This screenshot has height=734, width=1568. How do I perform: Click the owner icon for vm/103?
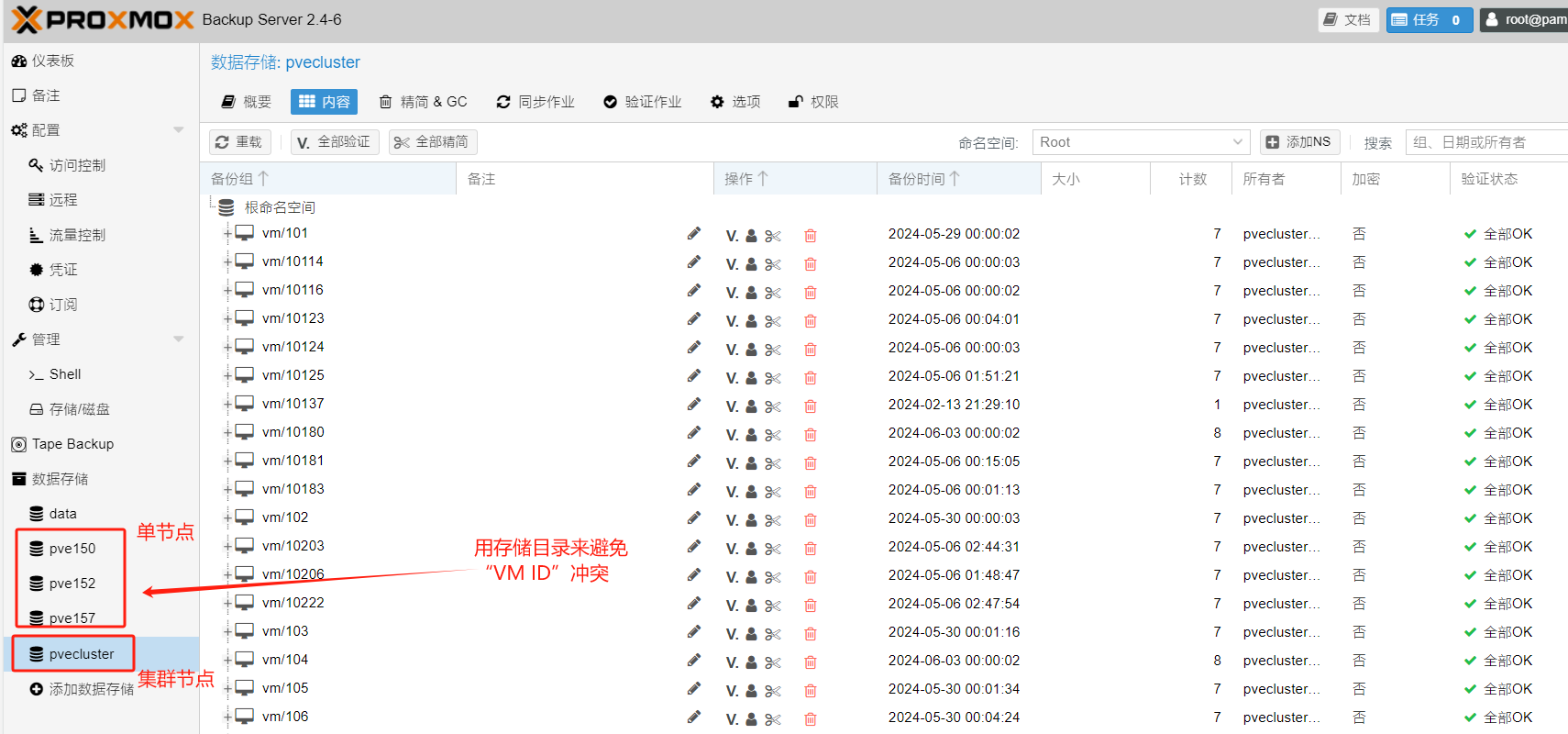(751, 634)
